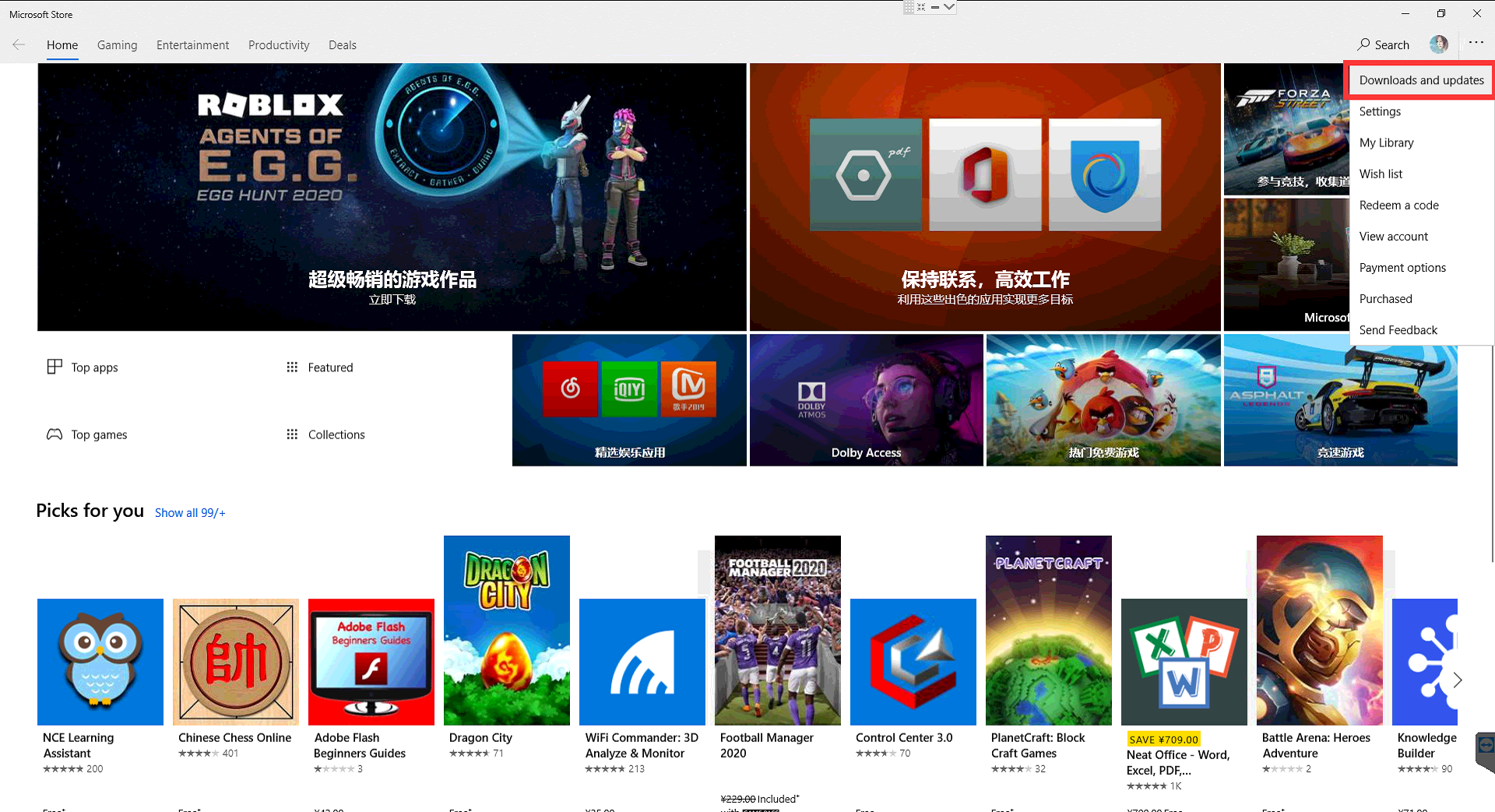Viewport: 1495px width, 812px height.
Task: Show next picks with right chevron
Action: tap(1458, 680)
